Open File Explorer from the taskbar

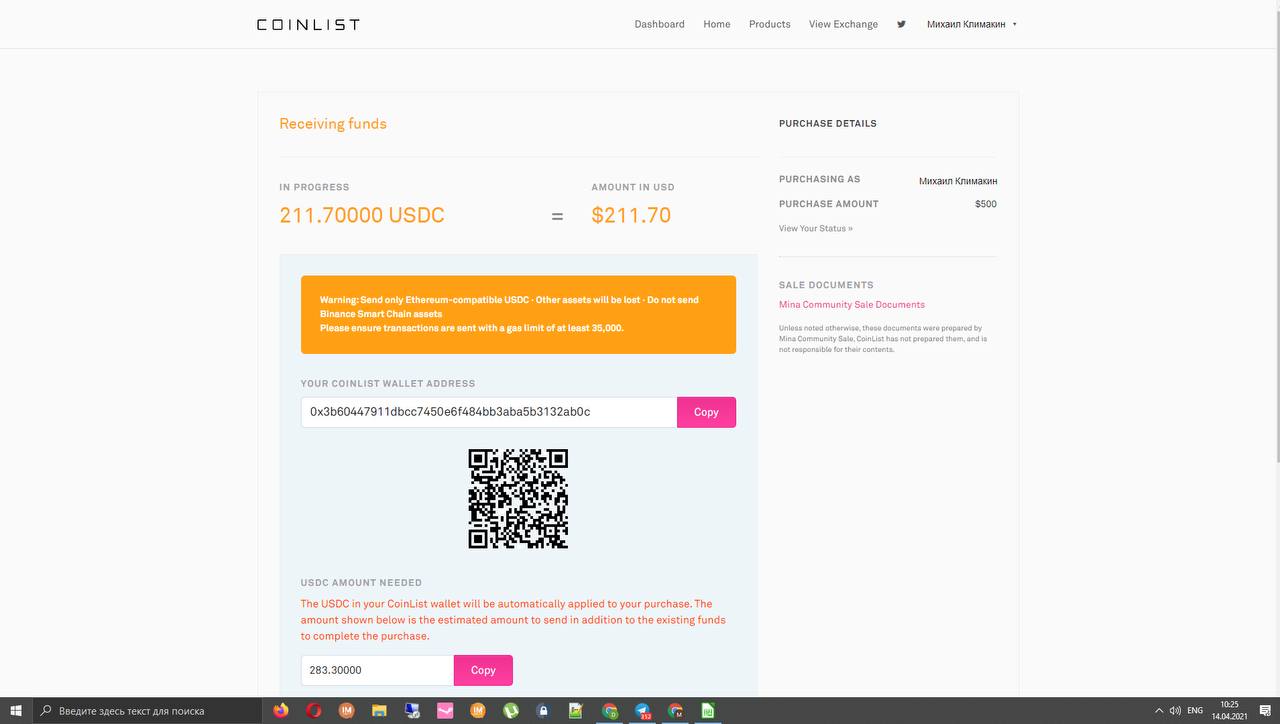(379, 711)
